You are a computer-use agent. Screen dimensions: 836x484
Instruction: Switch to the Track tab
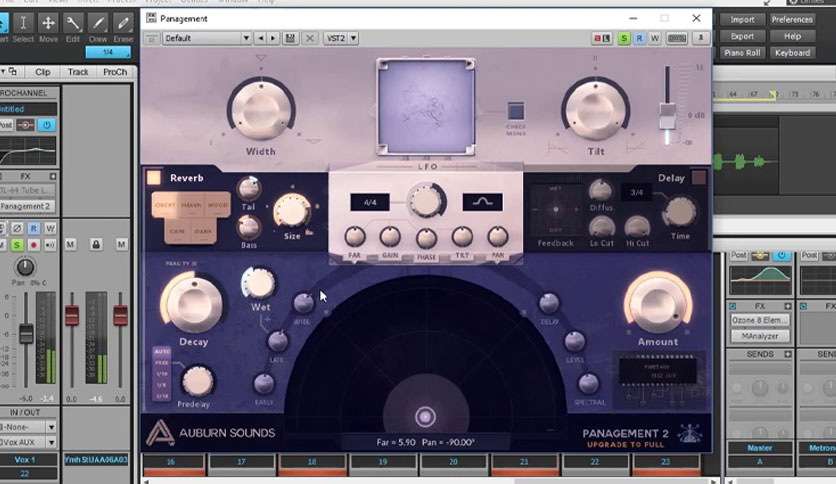(x=78, y=72)
